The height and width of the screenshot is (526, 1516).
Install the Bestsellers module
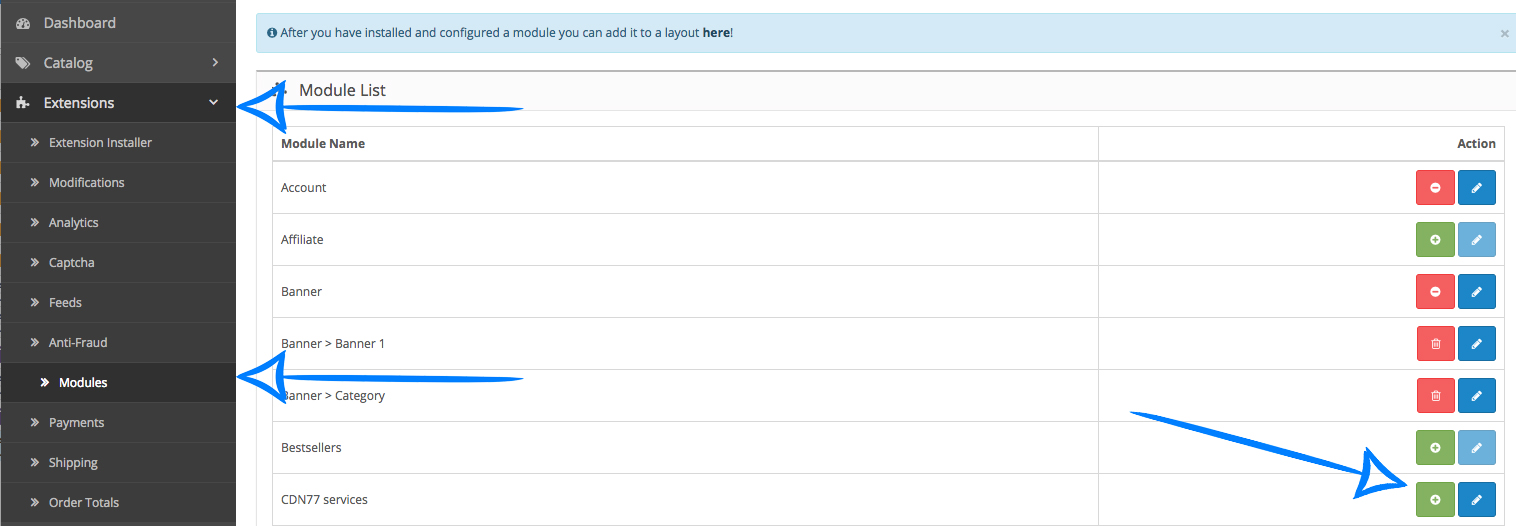tap(1435, 448)
